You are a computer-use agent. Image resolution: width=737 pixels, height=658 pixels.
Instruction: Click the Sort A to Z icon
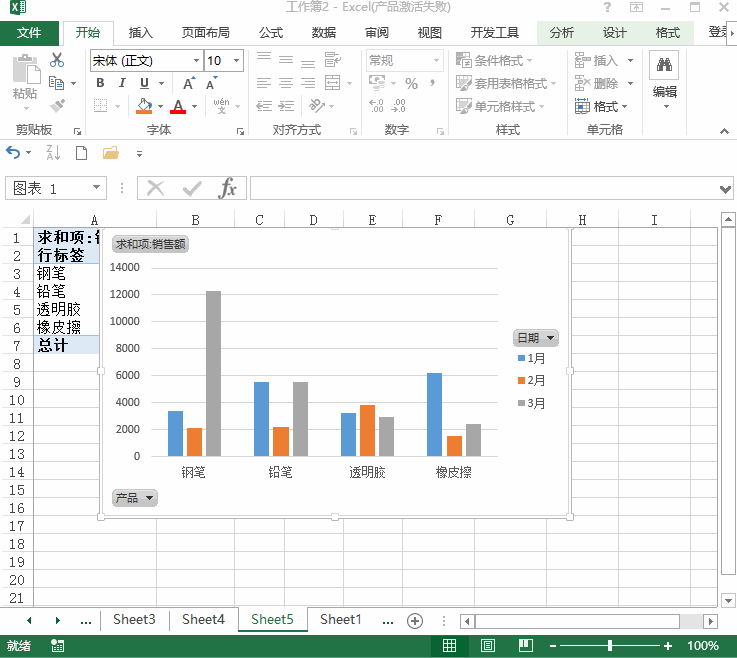tap(53, 152)
